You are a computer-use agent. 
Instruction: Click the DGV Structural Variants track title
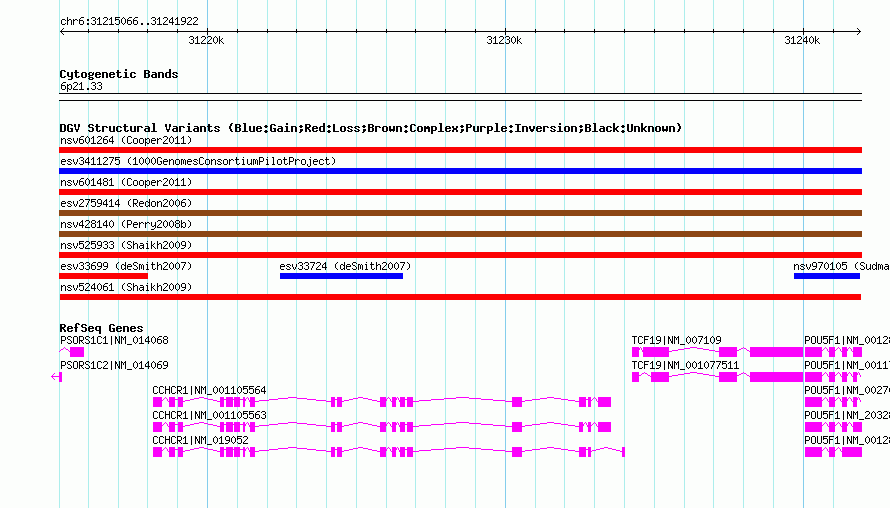(371, 128)
